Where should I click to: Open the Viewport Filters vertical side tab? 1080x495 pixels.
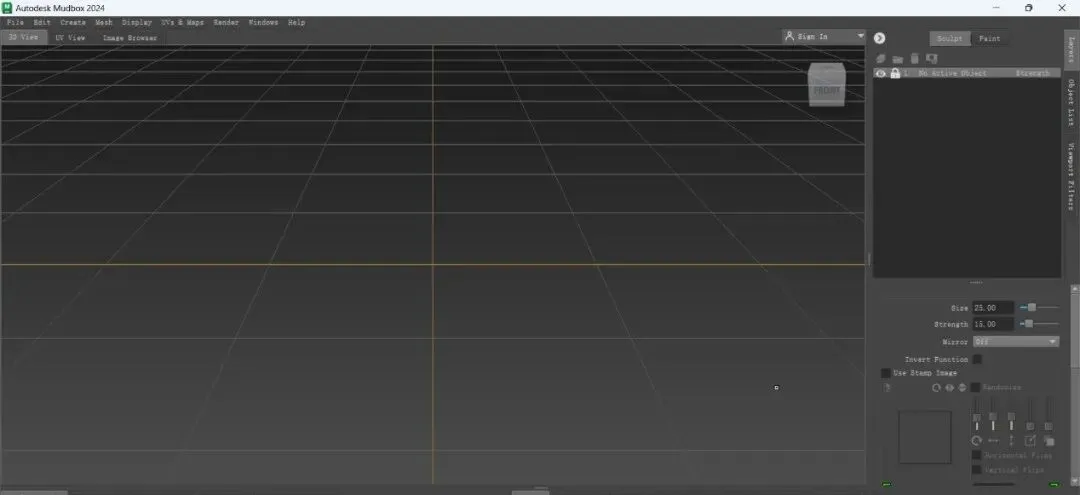point(1071,176)
